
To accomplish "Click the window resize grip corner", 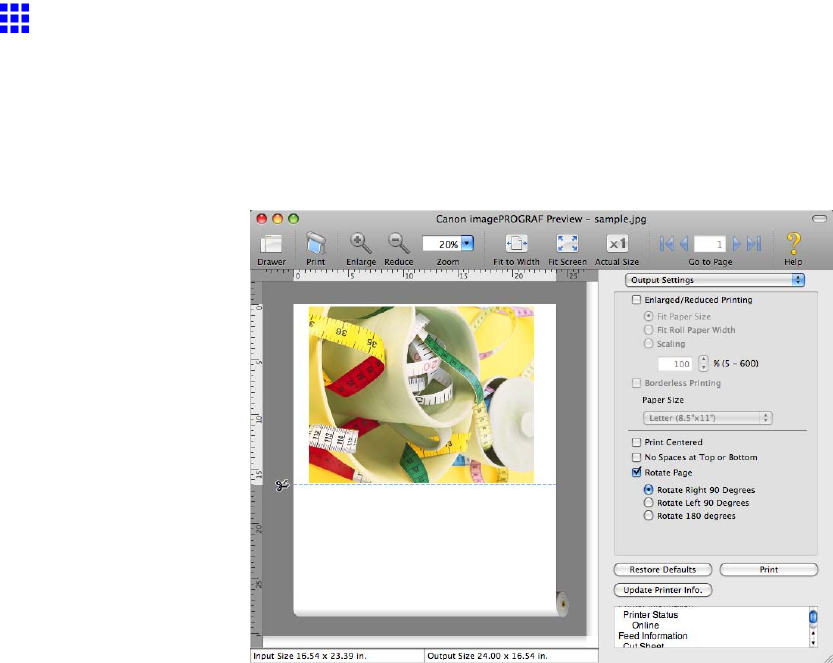I will pyautogui.click(x=828, y=658).
